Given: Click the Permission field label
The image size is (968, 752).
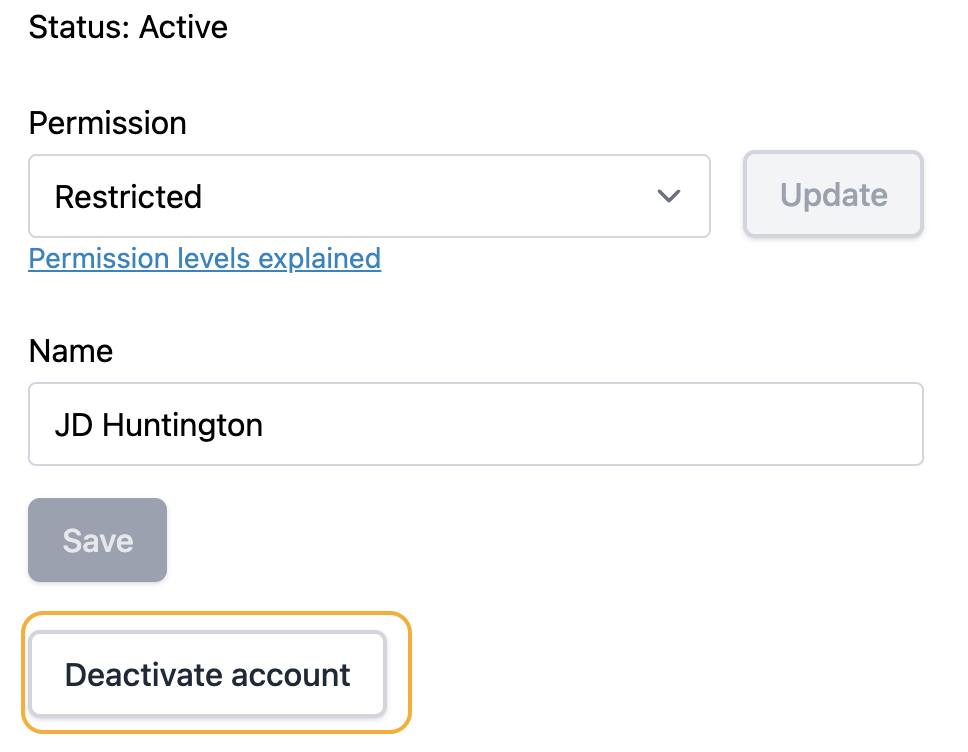Looking at the screenshot, I should tap(107, 124).
